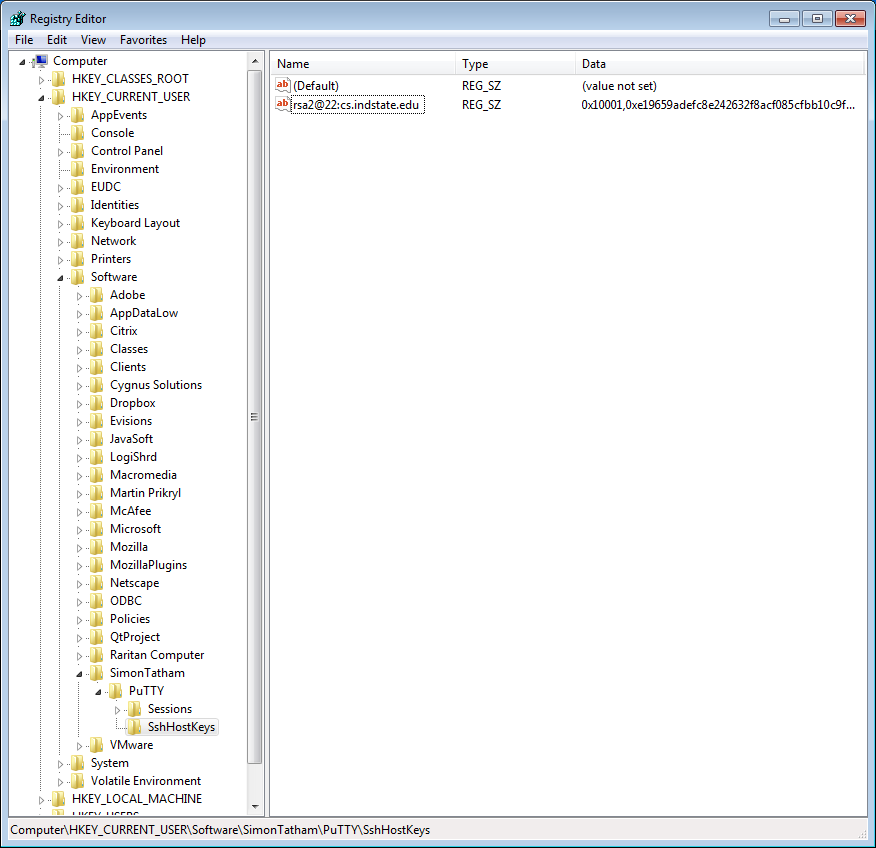Select the QtProject key
This screenshot has width=876, height=848.
135,637
